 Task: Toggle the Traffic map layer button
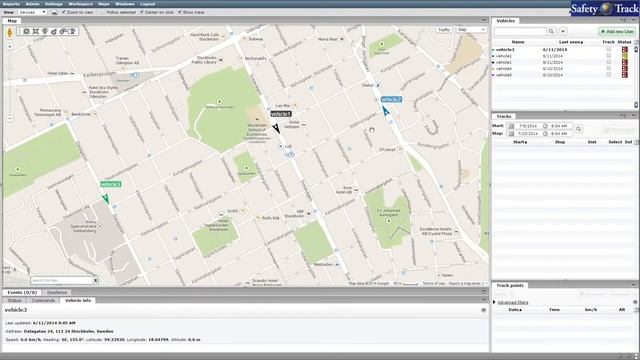[444, 30]
